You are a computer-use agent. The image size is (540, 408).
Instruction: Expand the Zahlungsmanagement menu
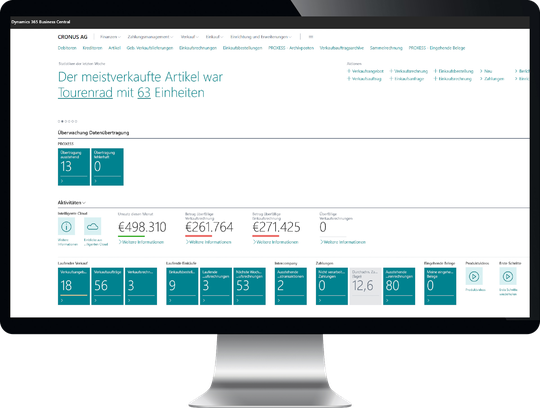150,37
